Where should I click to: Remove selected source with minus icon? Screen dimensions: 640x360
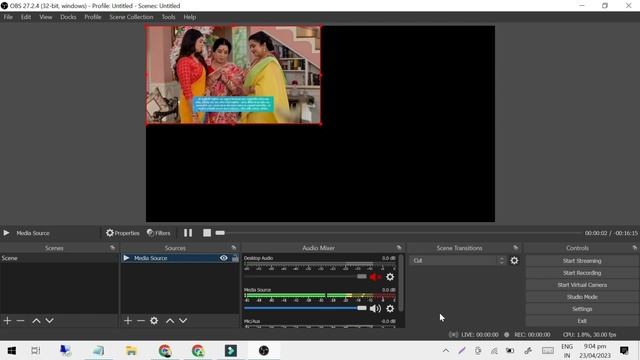[141, 321]
